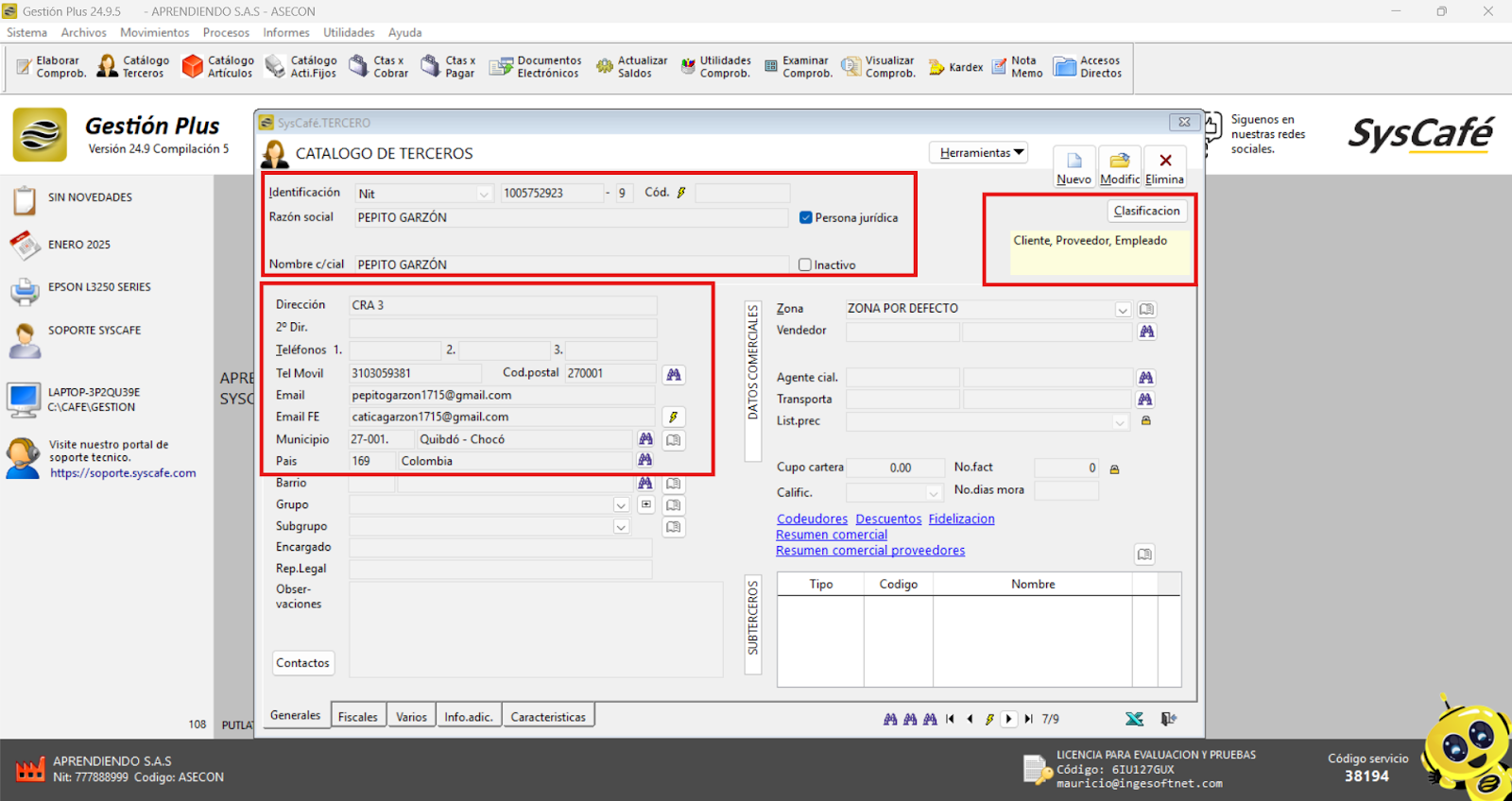Enable the Inactivo checkbox
The image size is (1512, 801).
coord(805,265)
